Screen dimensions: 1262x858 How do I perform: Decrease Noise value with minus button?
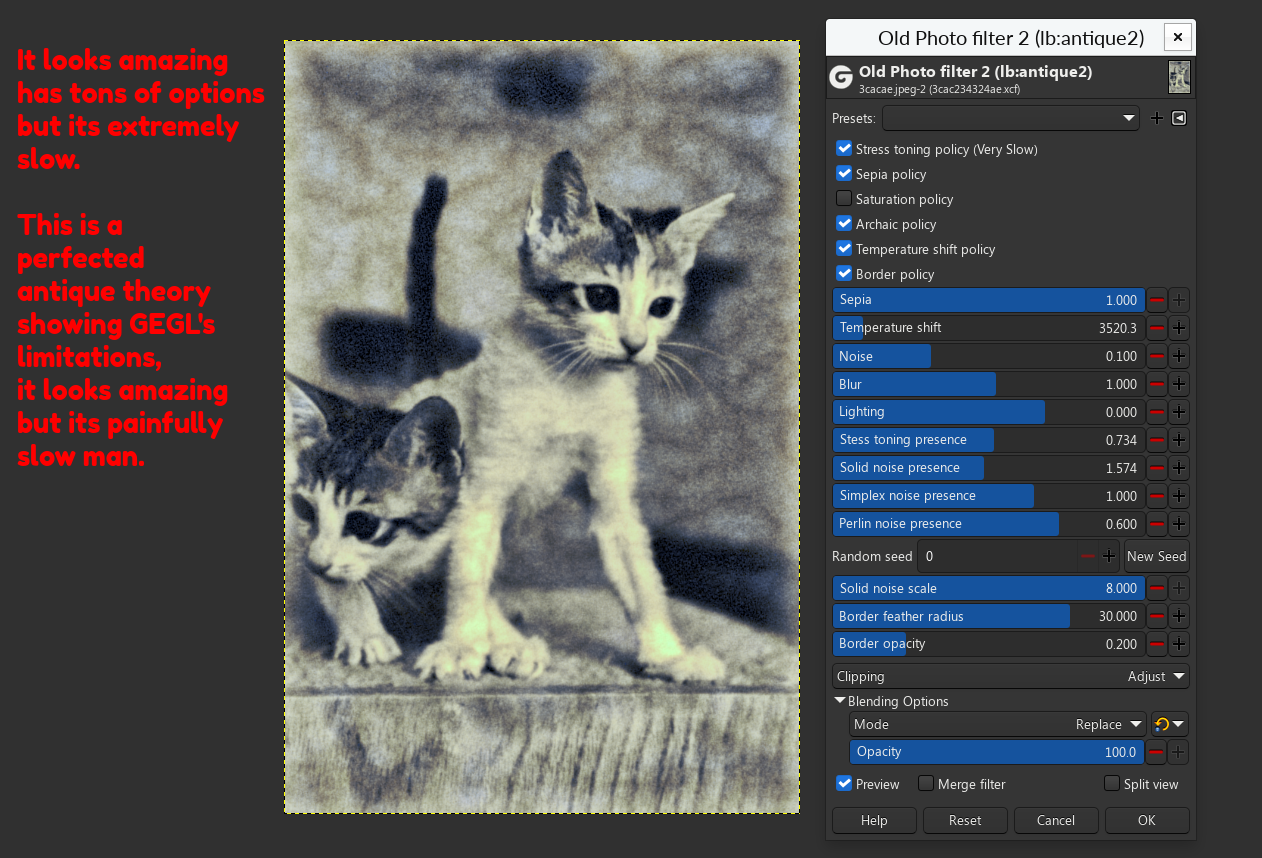click(1156, 356)
